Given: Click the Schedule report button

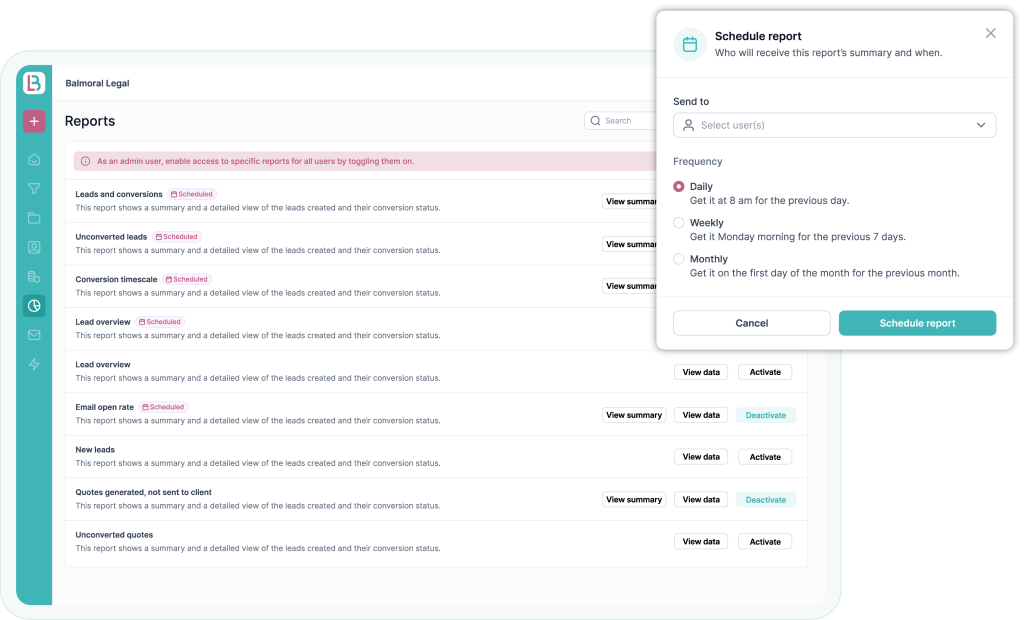Looking at the screenshot, I should [917, 323].
